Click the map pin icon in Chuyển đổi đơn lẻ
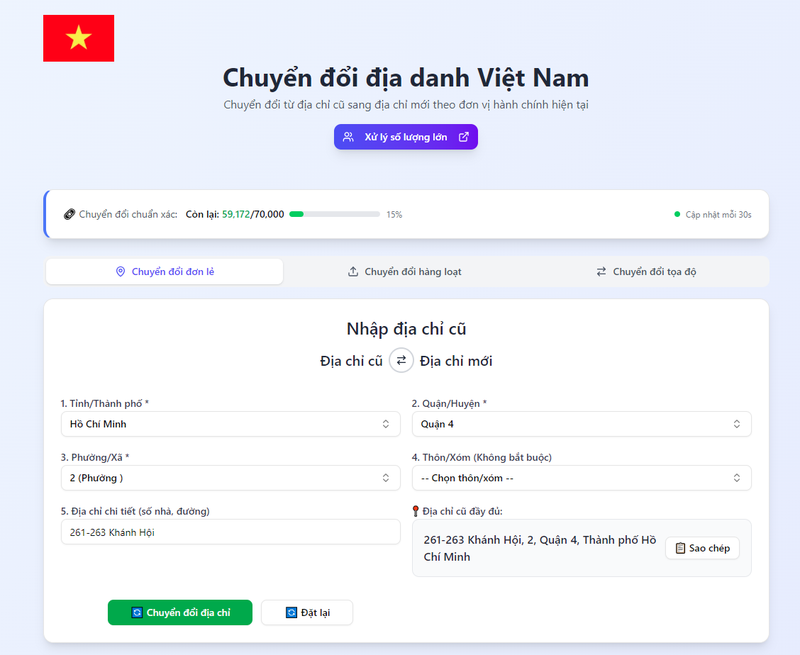The width and height of the screenshot is (800, 655). point(120,271)
